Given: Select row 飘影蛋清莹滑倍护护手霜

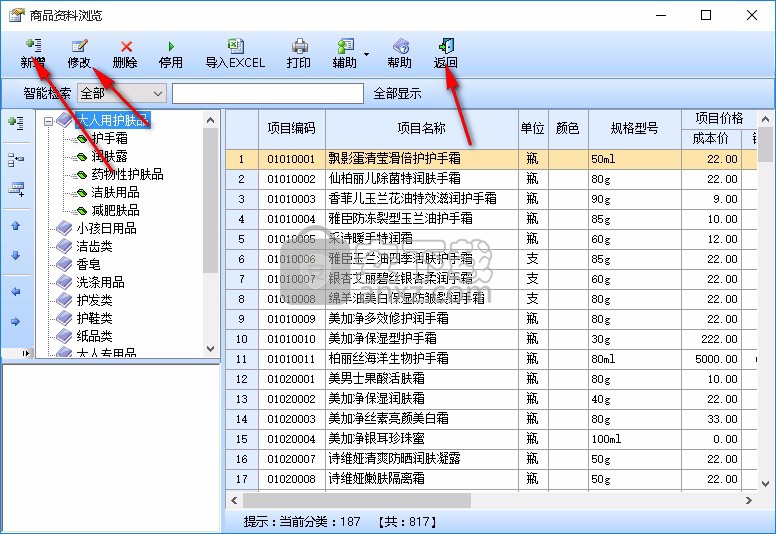Looking at the screenshot, I should click(x=491, y=159).
